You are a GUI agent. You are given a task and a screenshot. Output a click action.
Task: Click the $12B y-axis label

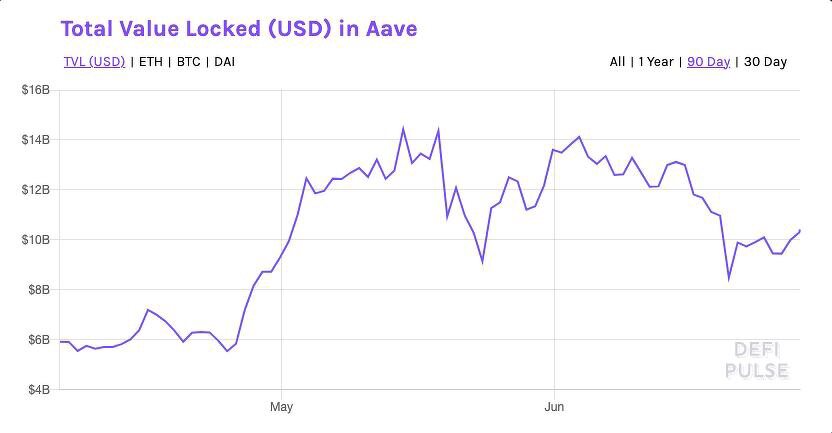tap(36, 190)
